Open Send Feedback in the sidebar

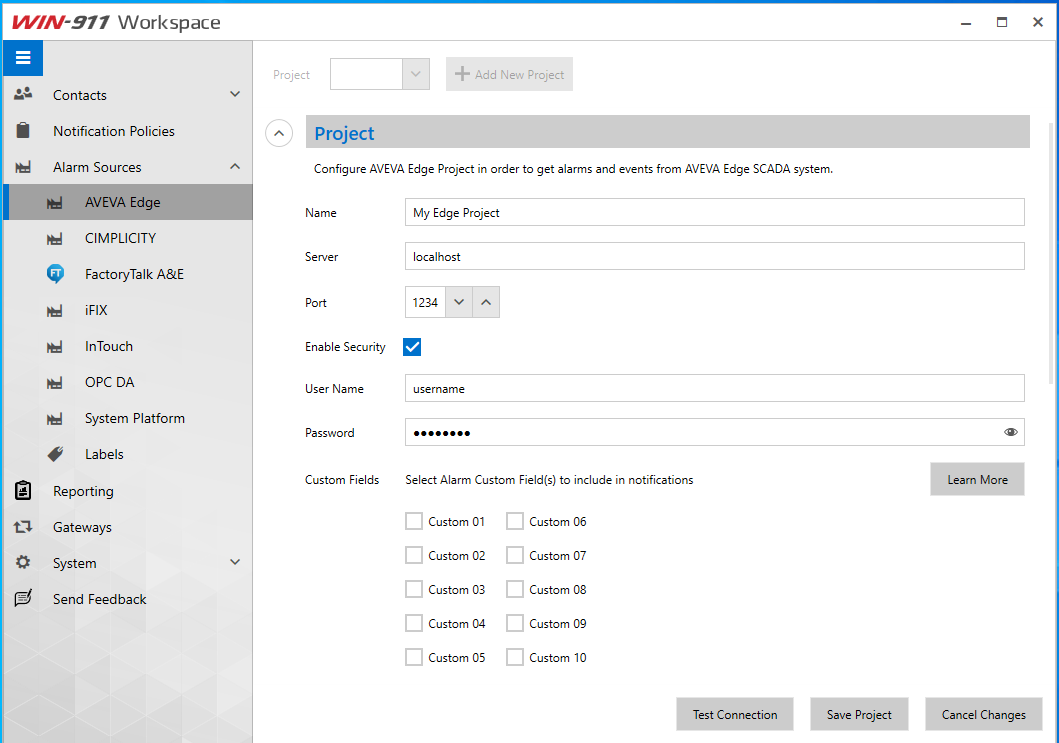point(128,599)
